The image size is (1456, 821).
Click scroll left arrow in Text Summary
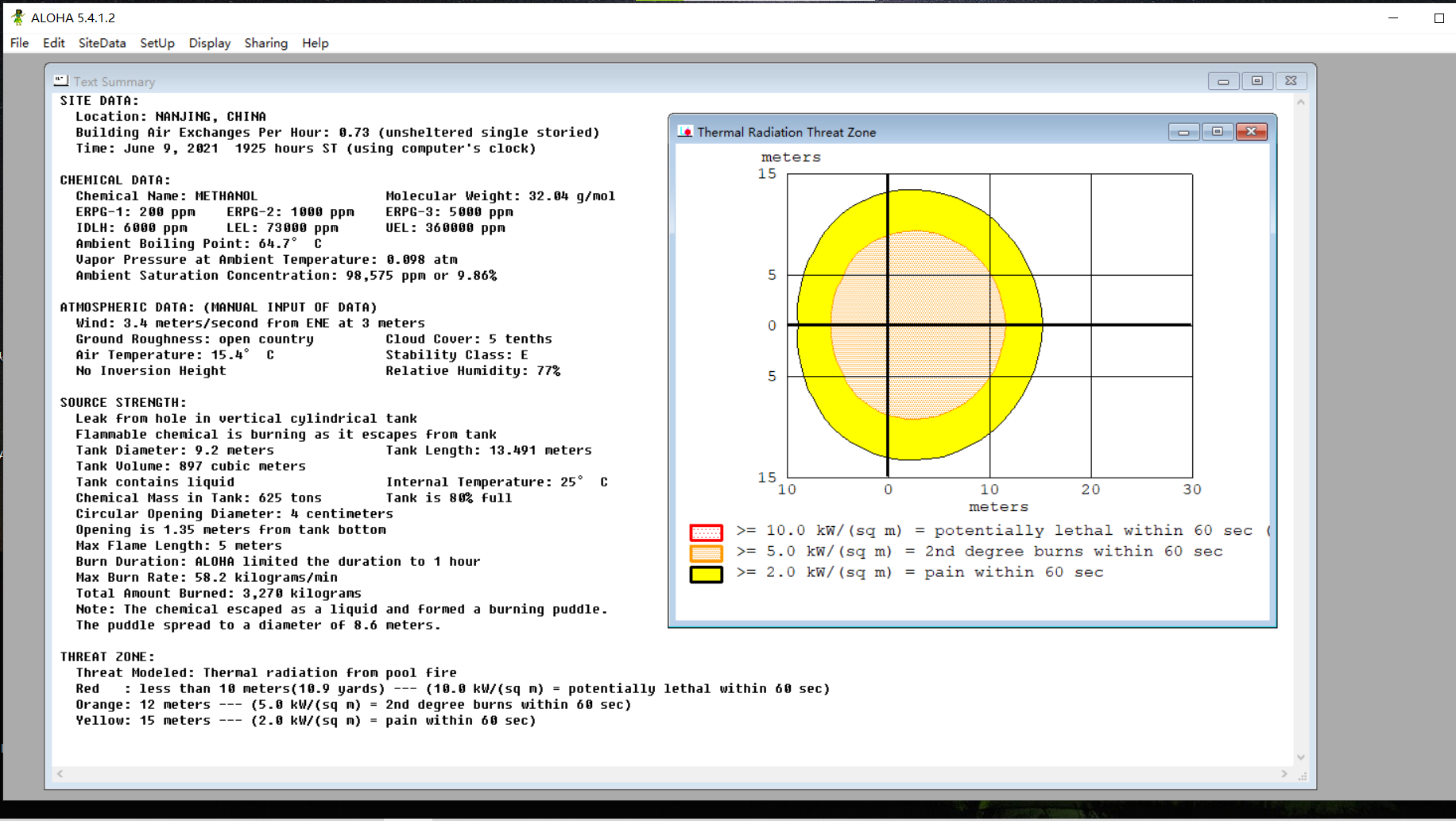pyautogui.click(x=60, y=773)
